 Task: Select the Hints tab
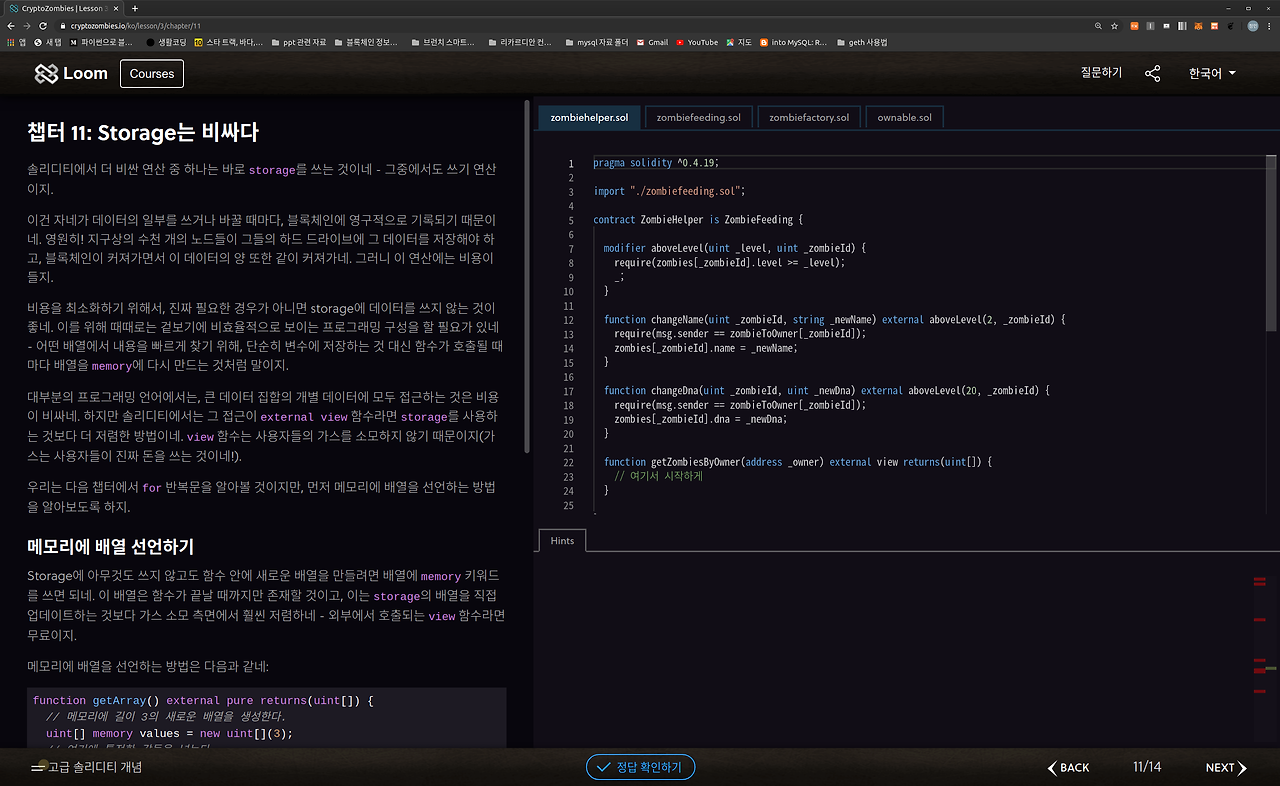[x=562, y=541]
